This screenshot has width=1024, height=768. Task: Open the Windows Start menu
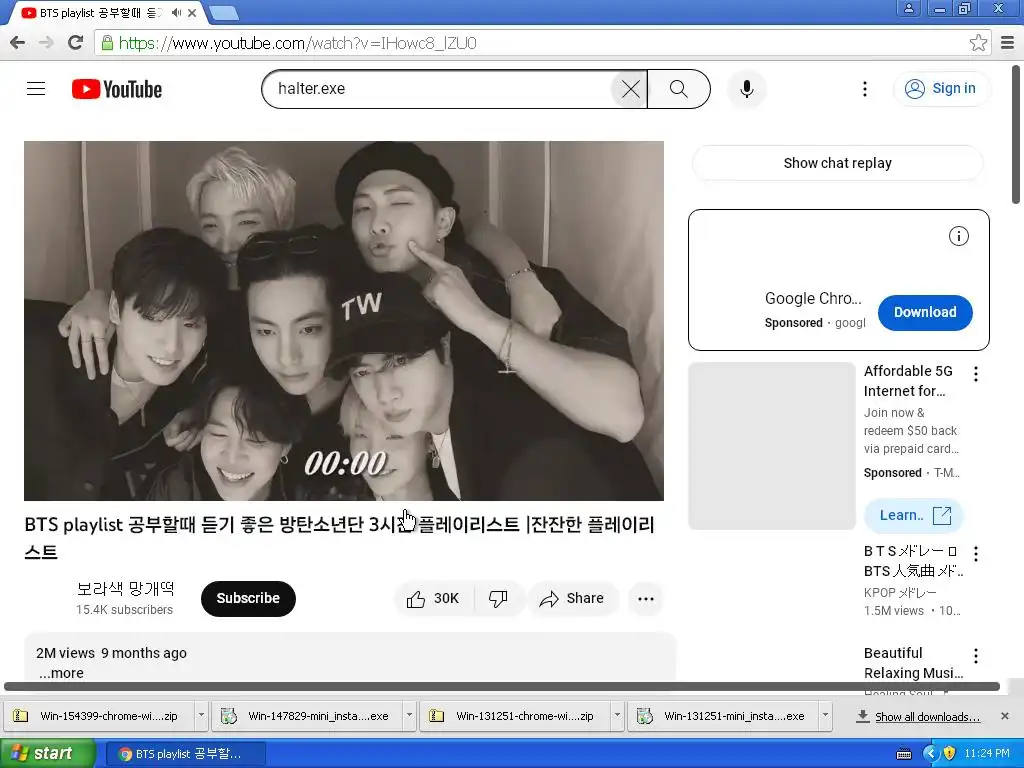click(47, 754)
